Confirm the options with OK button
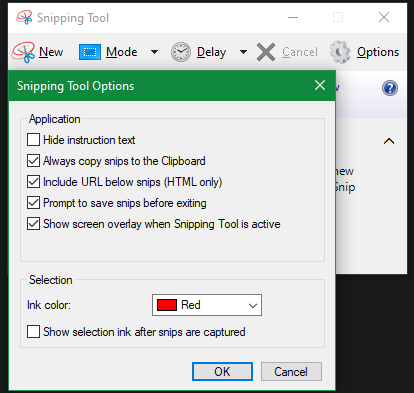The width and height of the screenshot is (414, 393). [x=222, y=371]
